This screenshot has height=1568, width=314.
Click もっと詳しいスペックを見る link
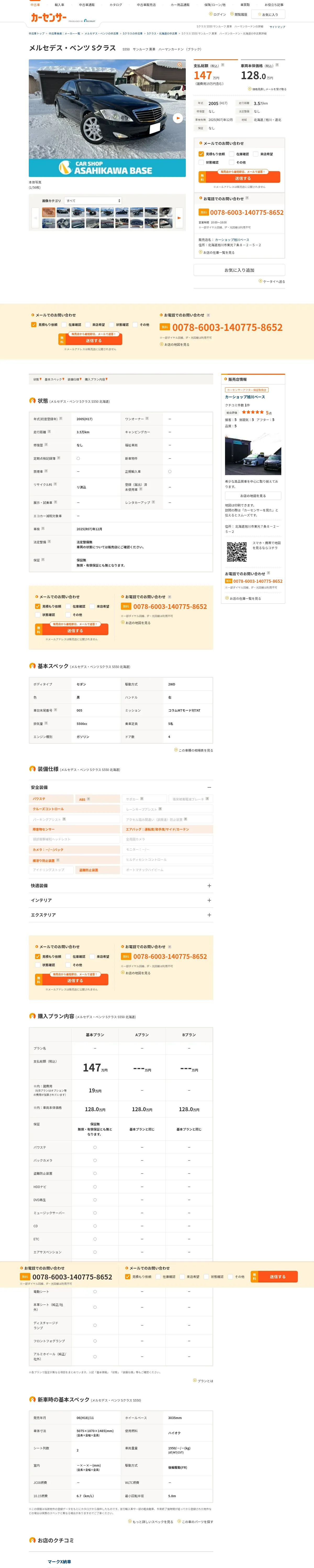151,1522
